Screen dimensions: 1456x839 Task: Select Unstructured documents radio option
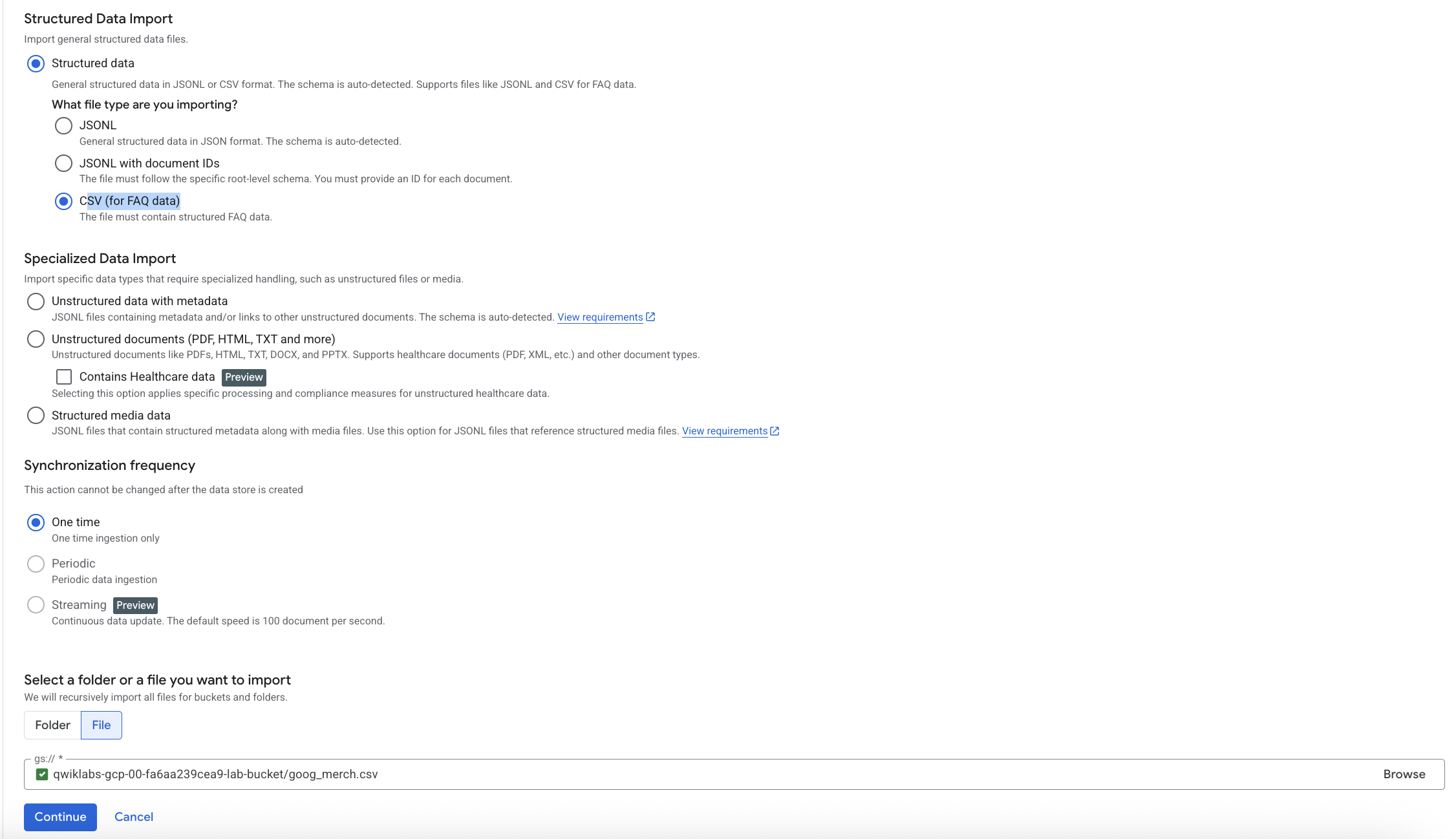(36, 339)
